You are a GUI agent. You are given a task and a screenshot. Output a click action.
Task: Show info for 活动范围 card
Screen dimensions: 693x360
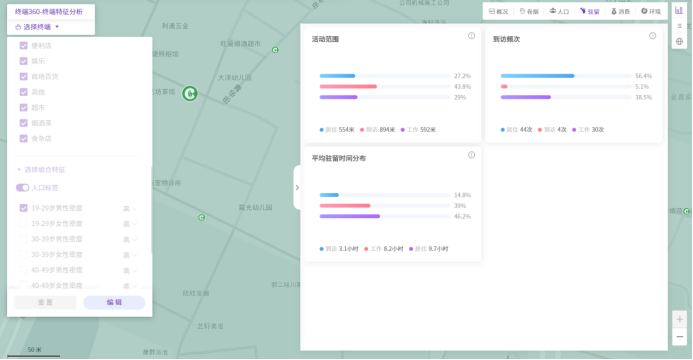(x=472, y=36)
